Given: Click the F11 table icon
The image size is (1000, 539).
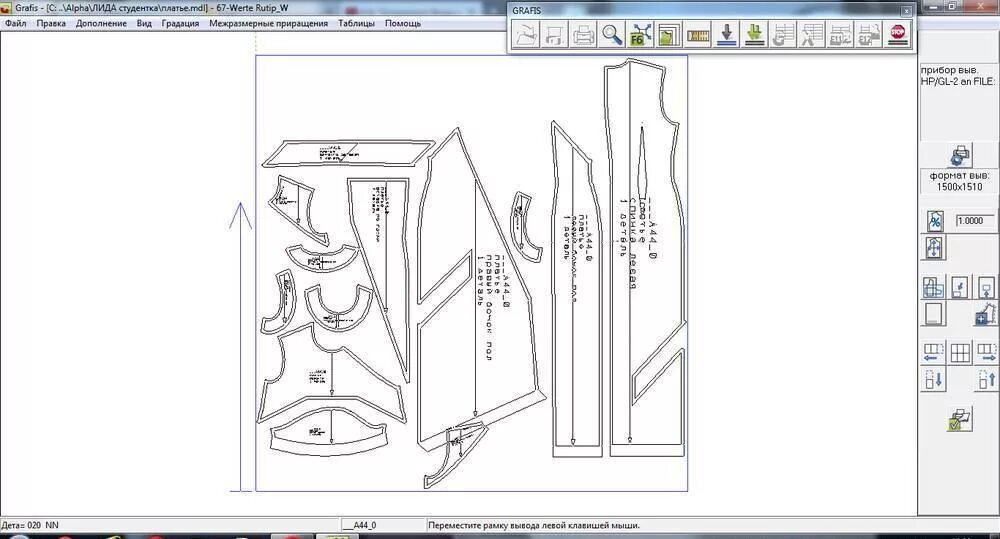Looking at the screenshot, I should pyautogui.click(x=840, y=34).
